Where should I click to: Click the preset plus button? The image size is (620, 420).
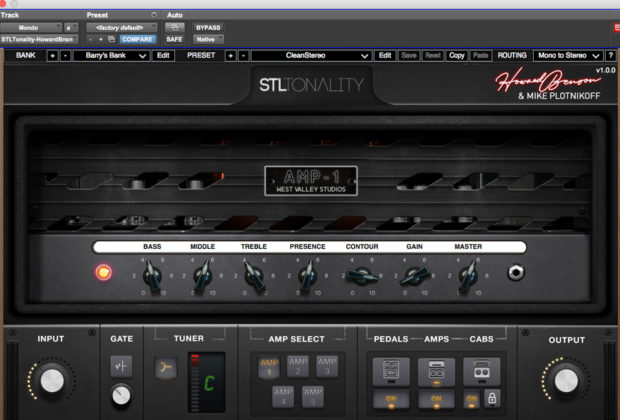(x=230, y=56)
